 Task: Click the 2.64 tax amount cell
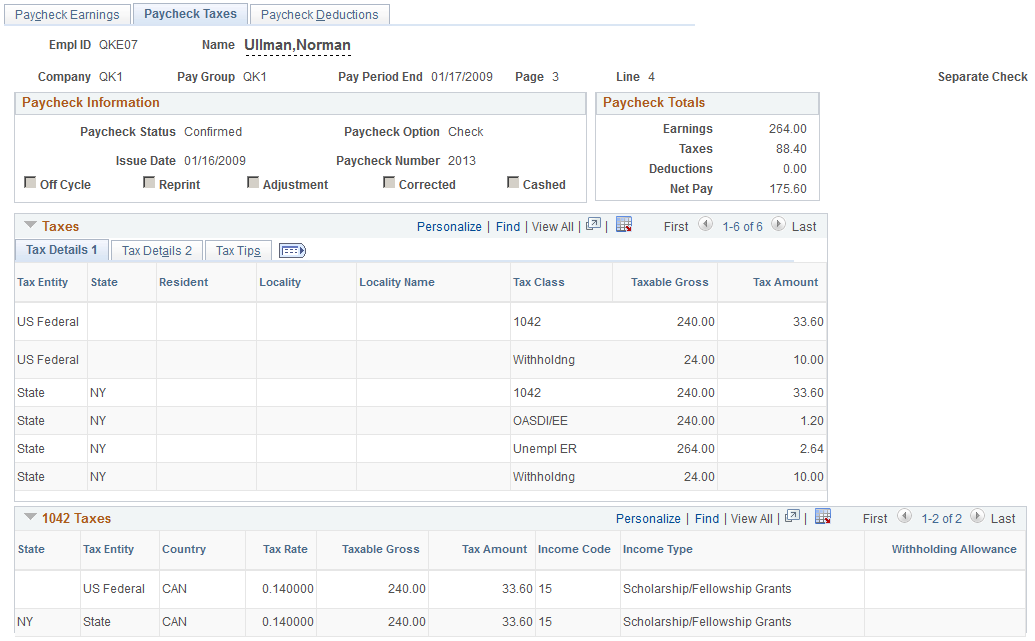coord(811,448)
